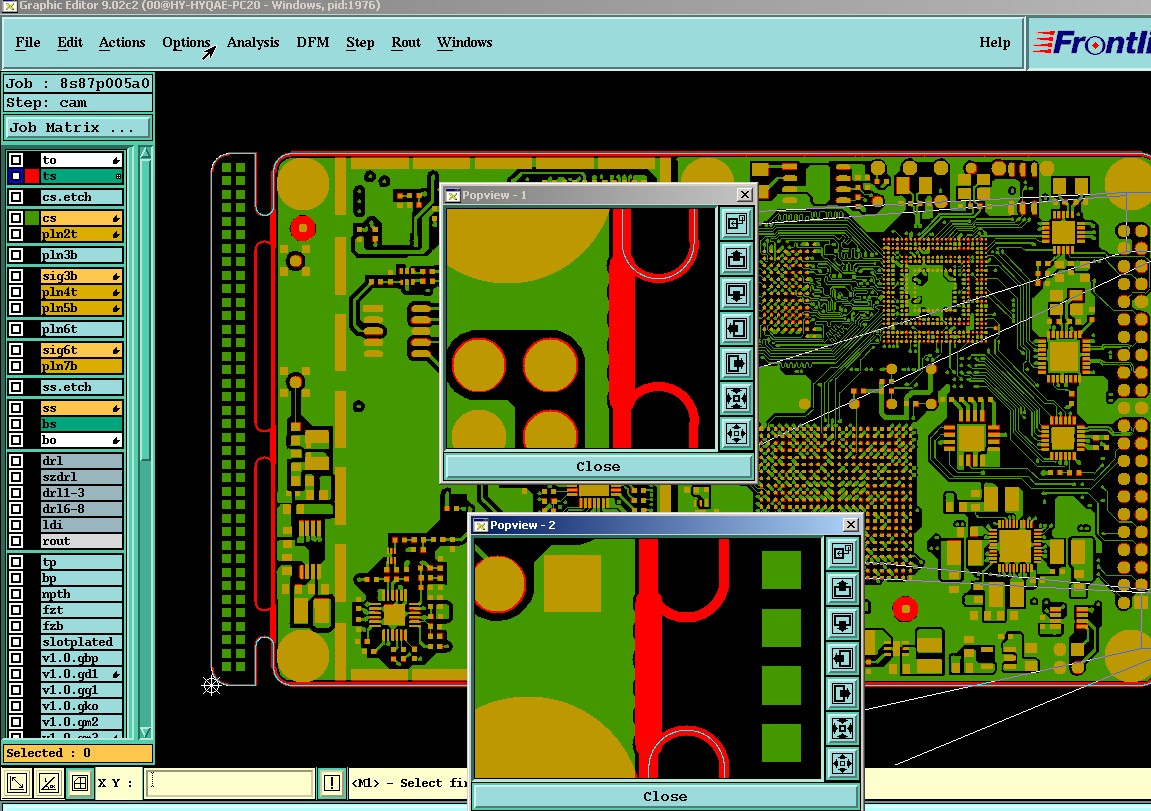Select layer row sig6t
This screenshot has height=811, width=1151.
click(x=81, y=350)
